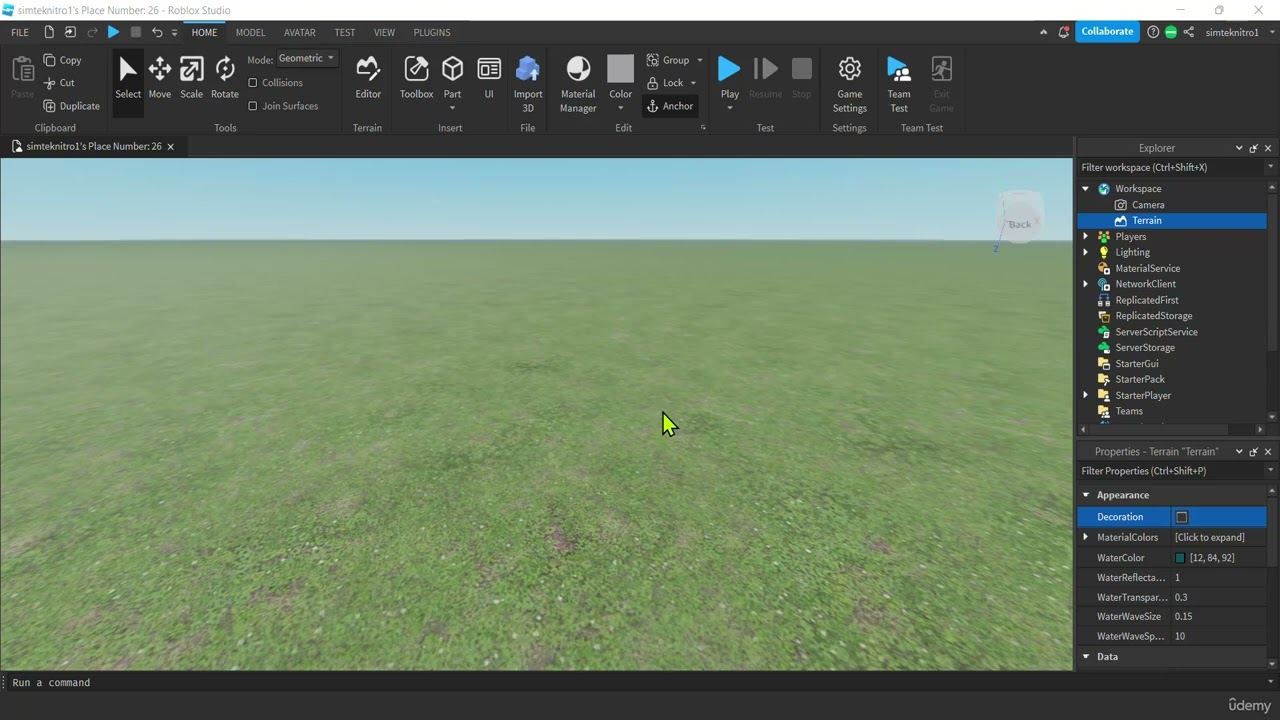Viewport: 1280px width, 720px height.
Task: Click the blue play icon in quick access bar
Action: (113, 32)
